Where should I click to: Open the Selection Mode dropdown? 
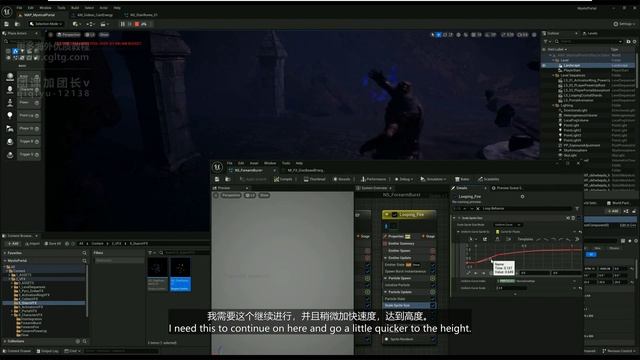click(x=46, y=24)
